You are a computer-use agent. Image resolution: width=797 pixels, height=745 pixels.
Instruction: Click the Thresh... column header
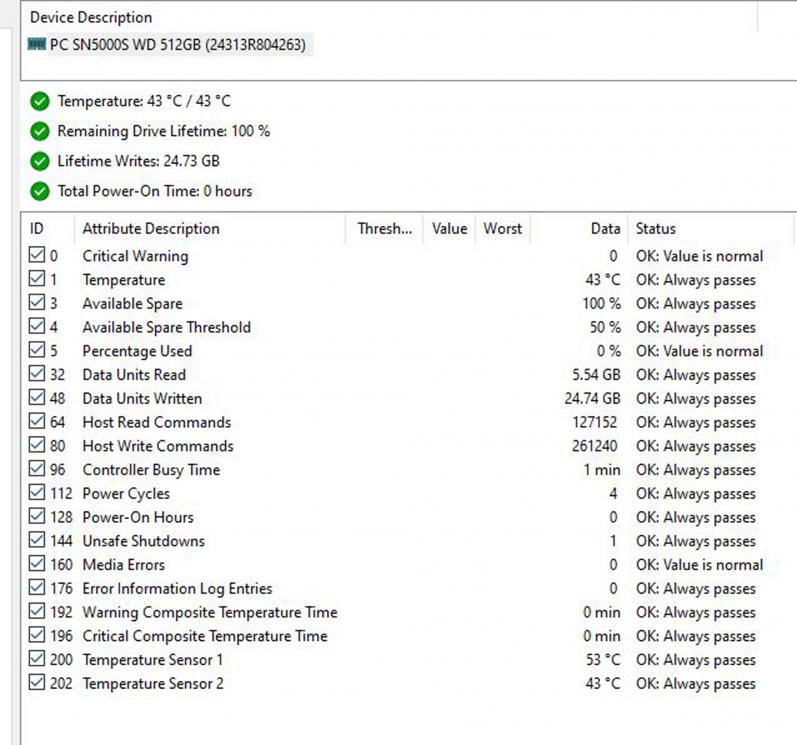point(385,229)
